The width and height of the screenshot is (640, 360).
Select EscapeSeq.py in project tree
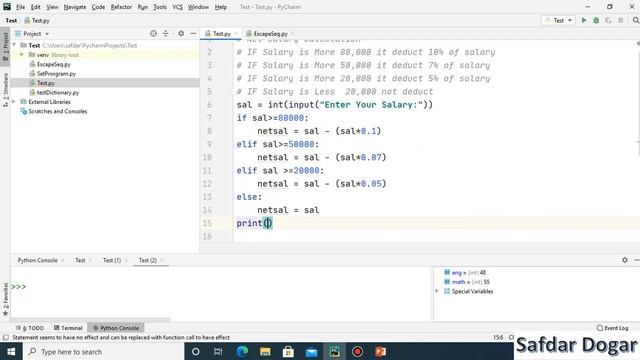tap(53, 64)
